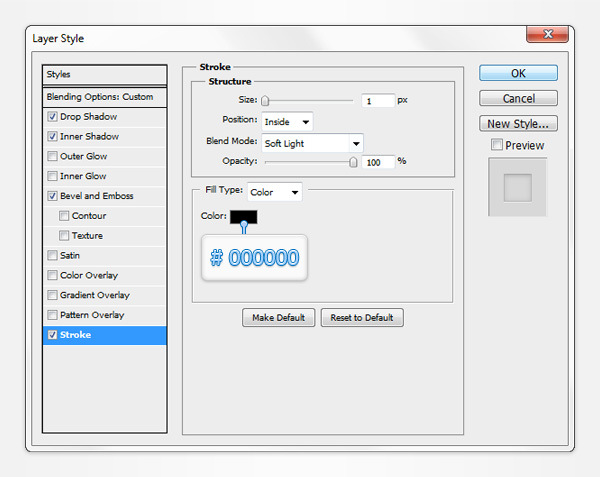Enable the Preview checkbox
The image size is (600, 477).
point(497,146)
